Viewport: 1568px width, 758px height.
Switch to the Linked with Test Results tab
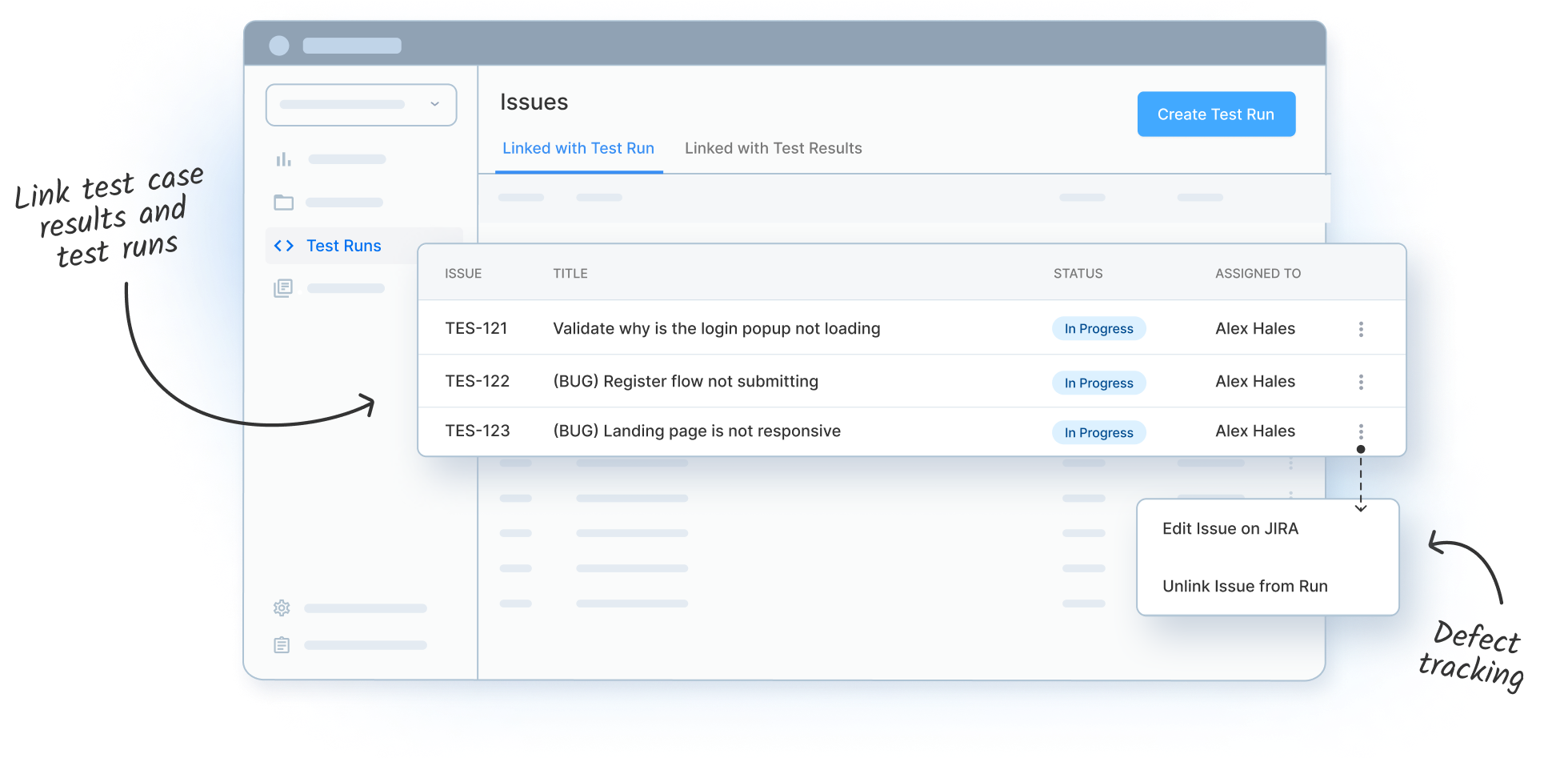pyautogui.click(x=773, y=148)
